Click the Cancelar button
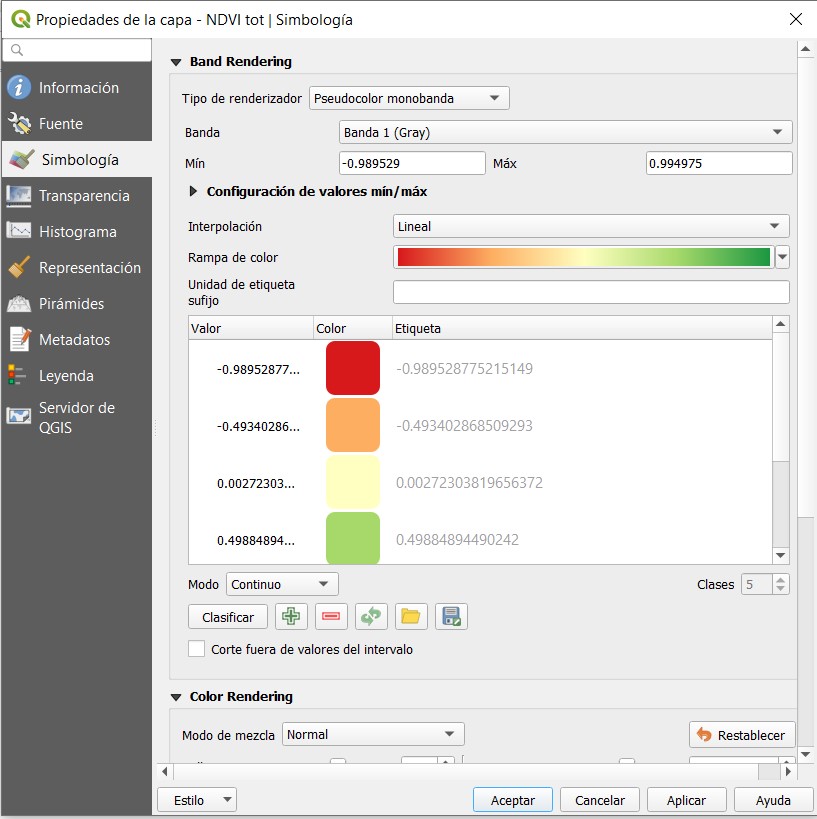The height and width of the screenshot is (819, 817). click(600, 800)
